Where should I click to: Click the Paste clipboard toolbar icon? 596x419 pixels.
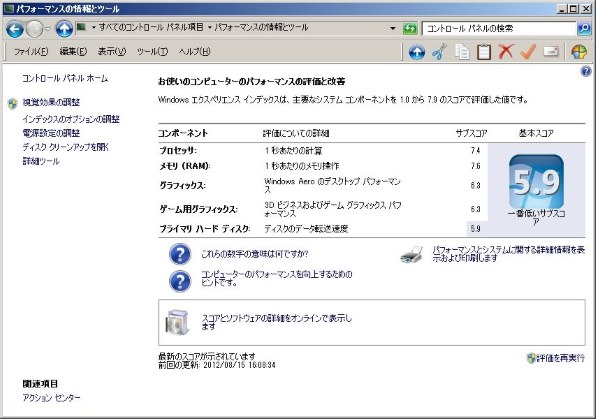tap(484, 52)
